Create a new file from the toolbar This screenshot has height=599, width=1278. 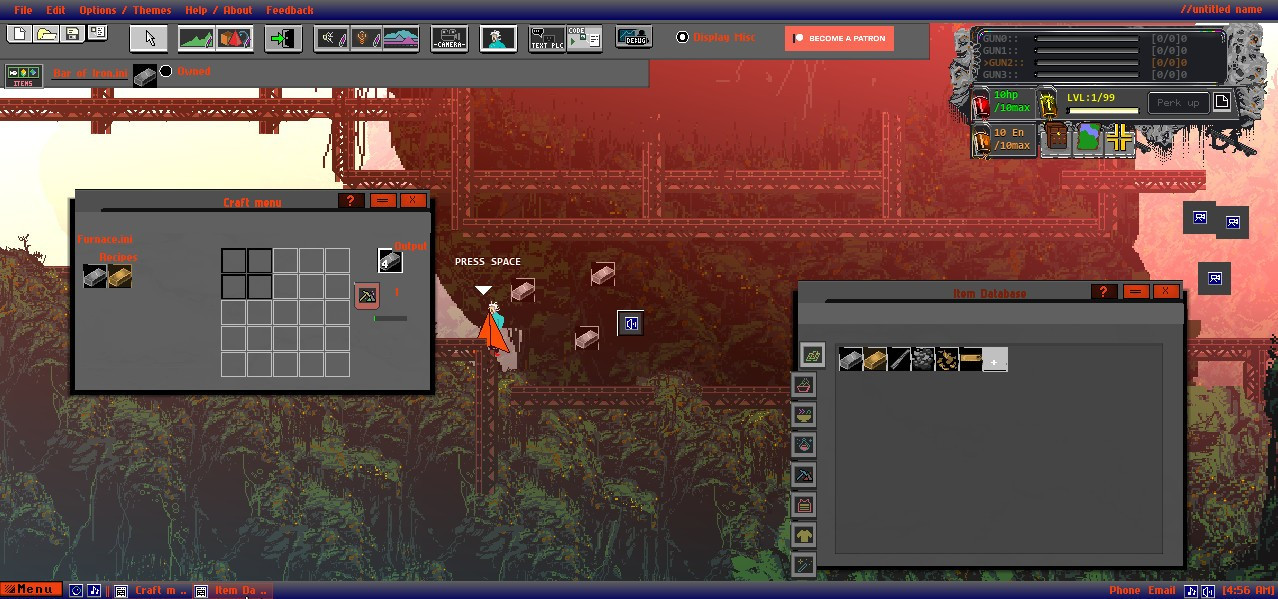(19, 34)
